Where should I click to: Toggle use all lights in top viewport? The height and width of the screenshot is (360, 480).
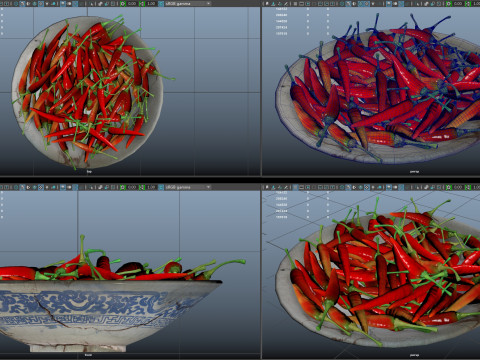pos(47,4)
